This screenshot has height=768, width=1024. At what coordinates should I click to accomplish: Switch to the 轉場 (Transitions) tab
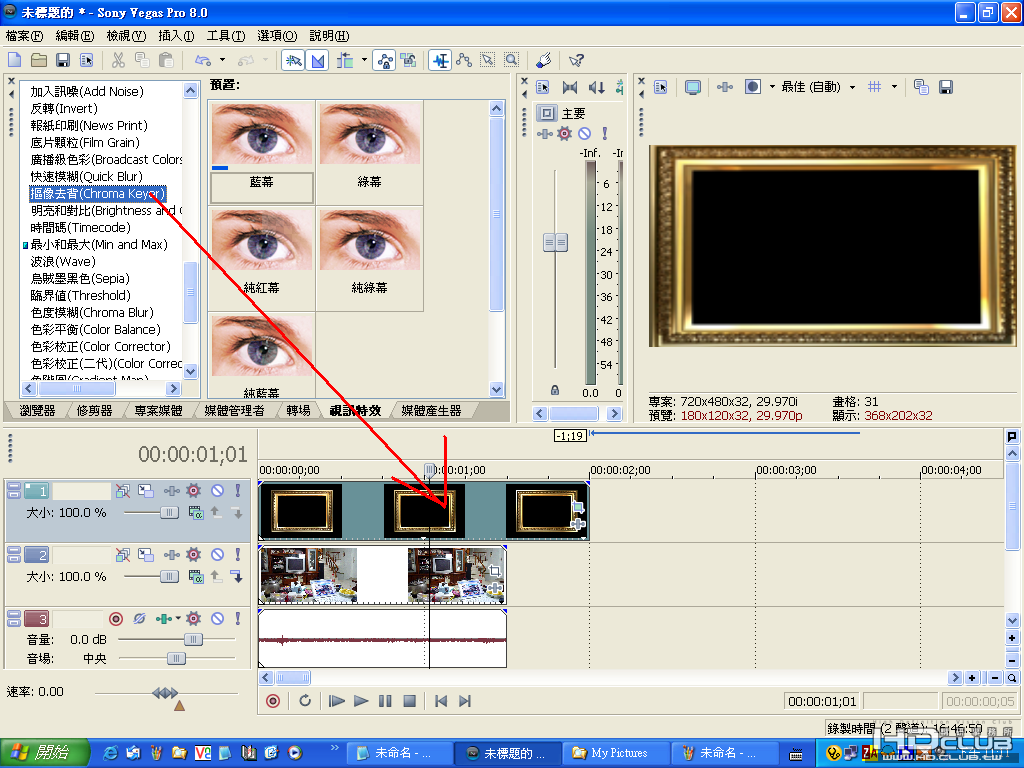tap(298, 411)
